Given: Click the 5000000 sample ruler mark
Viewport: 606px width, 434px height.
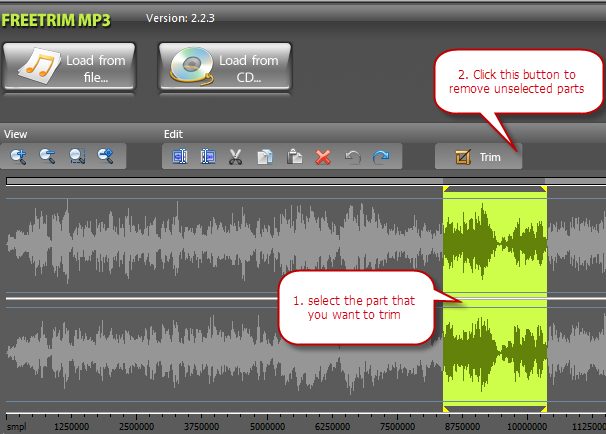Looking at the screenshot, I should point(267,427).
